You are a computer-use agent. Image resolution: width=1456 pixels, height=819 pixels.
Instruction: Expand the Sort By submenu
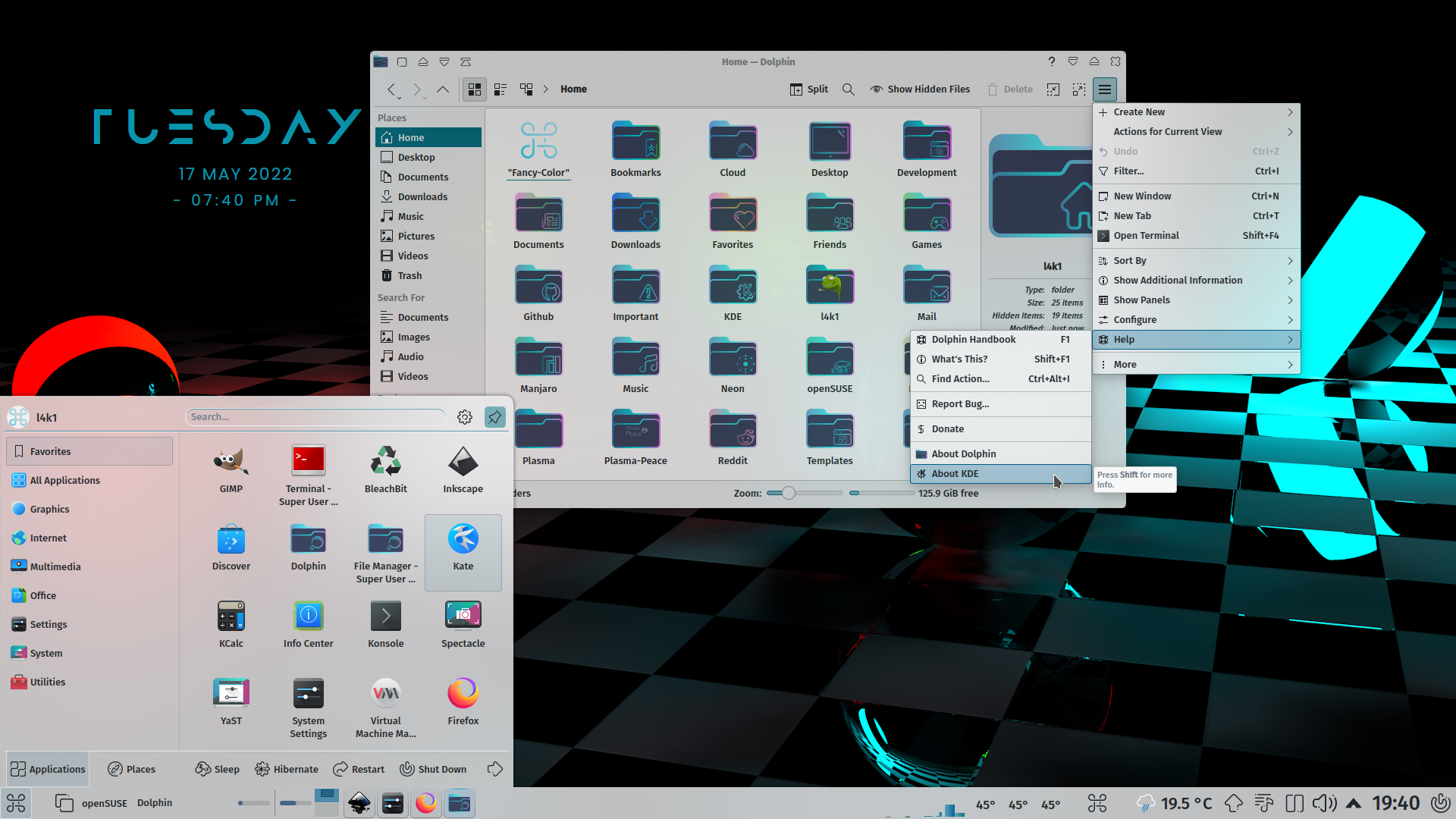(1197, 261)
